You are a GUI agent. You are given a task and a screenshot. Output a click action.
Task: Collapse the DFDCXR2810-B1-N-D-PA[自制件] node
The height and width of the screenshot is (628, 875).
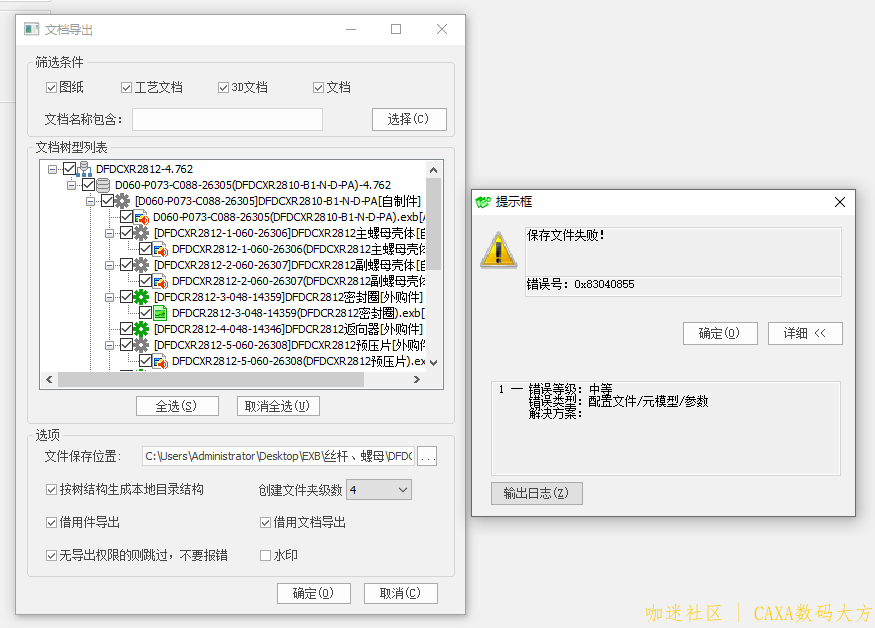click(90, 201)
